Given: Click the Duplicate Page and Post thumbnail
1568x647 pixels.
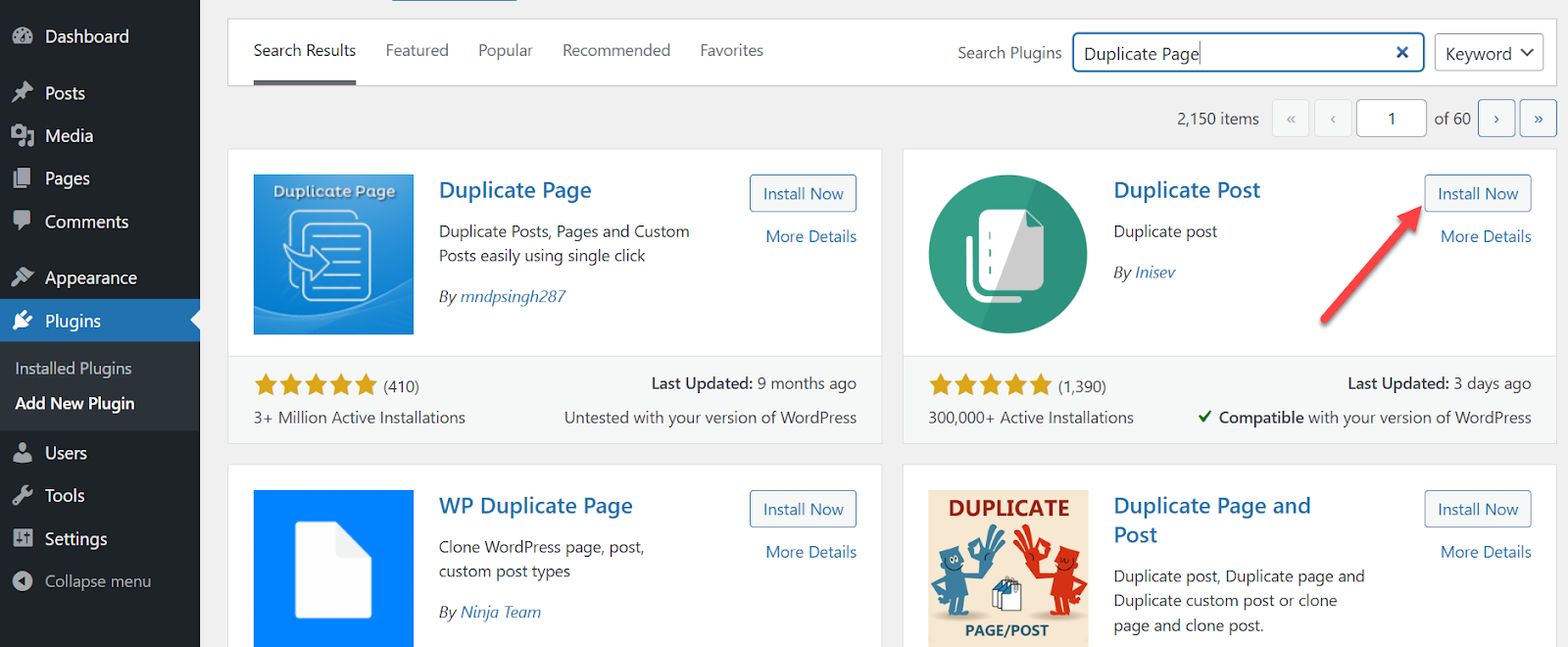Looking at the screenshot, I should point(1007,569).
